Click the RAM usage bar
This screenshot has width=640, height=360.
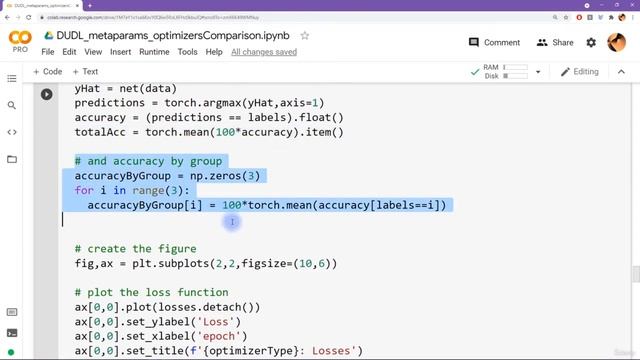tap(516, 67)
